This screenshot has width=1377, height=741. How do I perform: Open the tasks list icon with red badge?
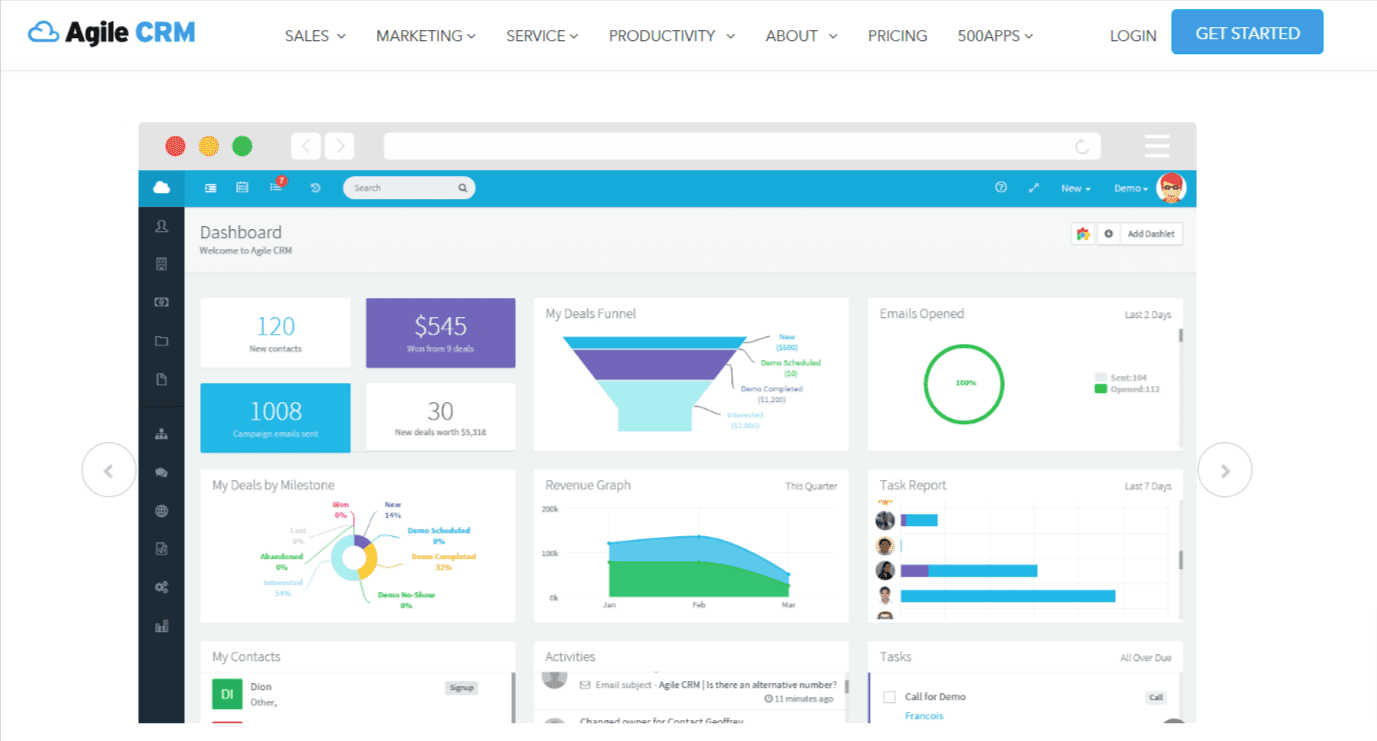tap(277, 186)
